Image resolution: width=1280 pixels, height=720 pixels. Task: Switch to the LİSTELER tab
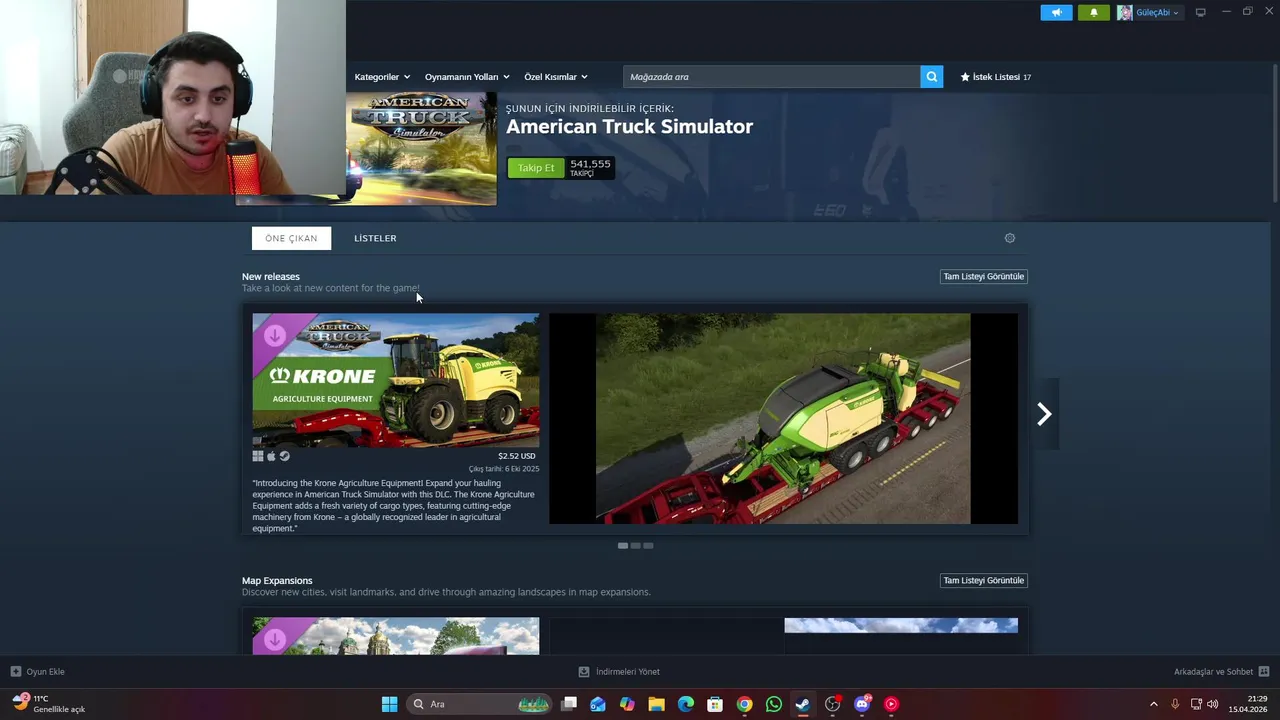point(375,238)
